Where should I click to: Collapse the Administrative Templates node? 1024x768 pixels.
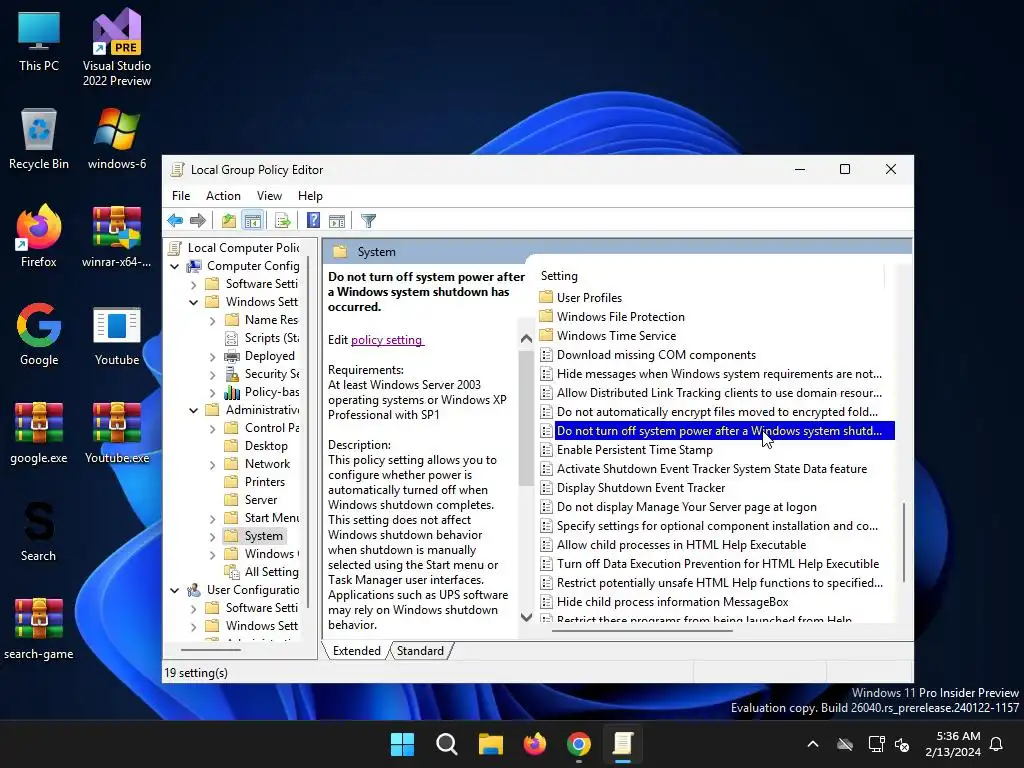(x=193, y=411)
